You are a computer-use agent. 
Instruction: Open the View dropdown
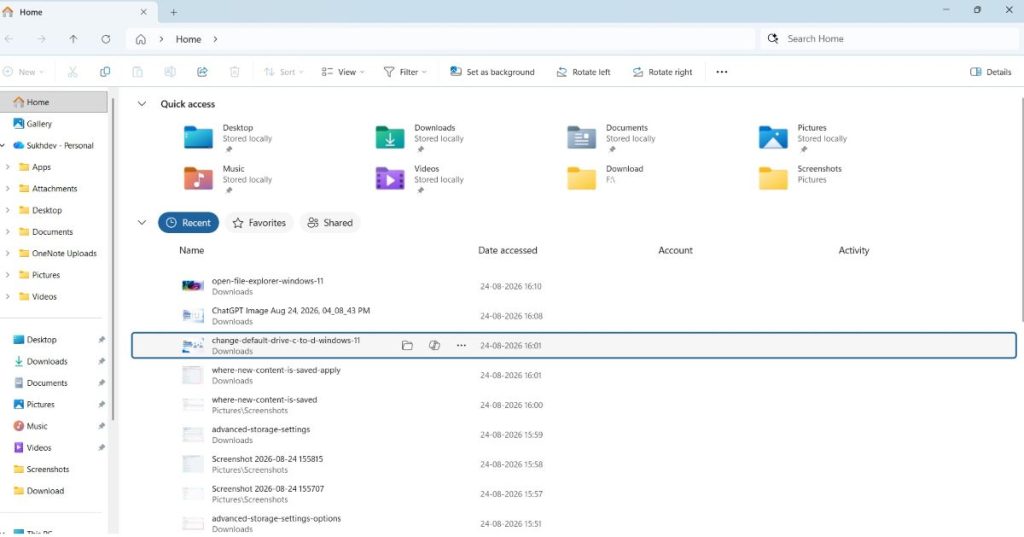point(343,72)
